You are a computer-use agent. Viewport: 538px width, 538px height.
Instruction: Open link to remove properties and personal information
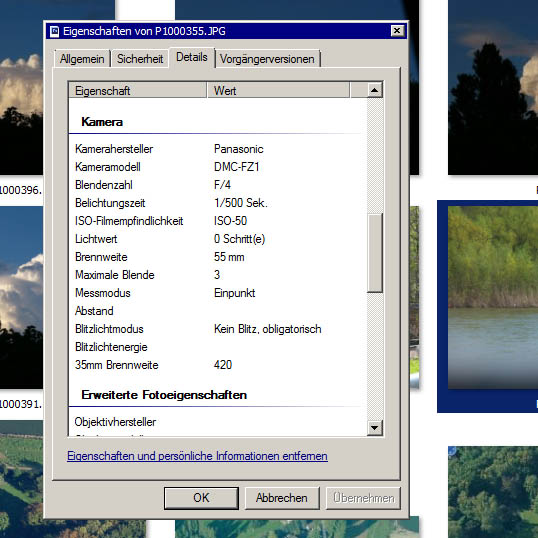click(197, 456)
